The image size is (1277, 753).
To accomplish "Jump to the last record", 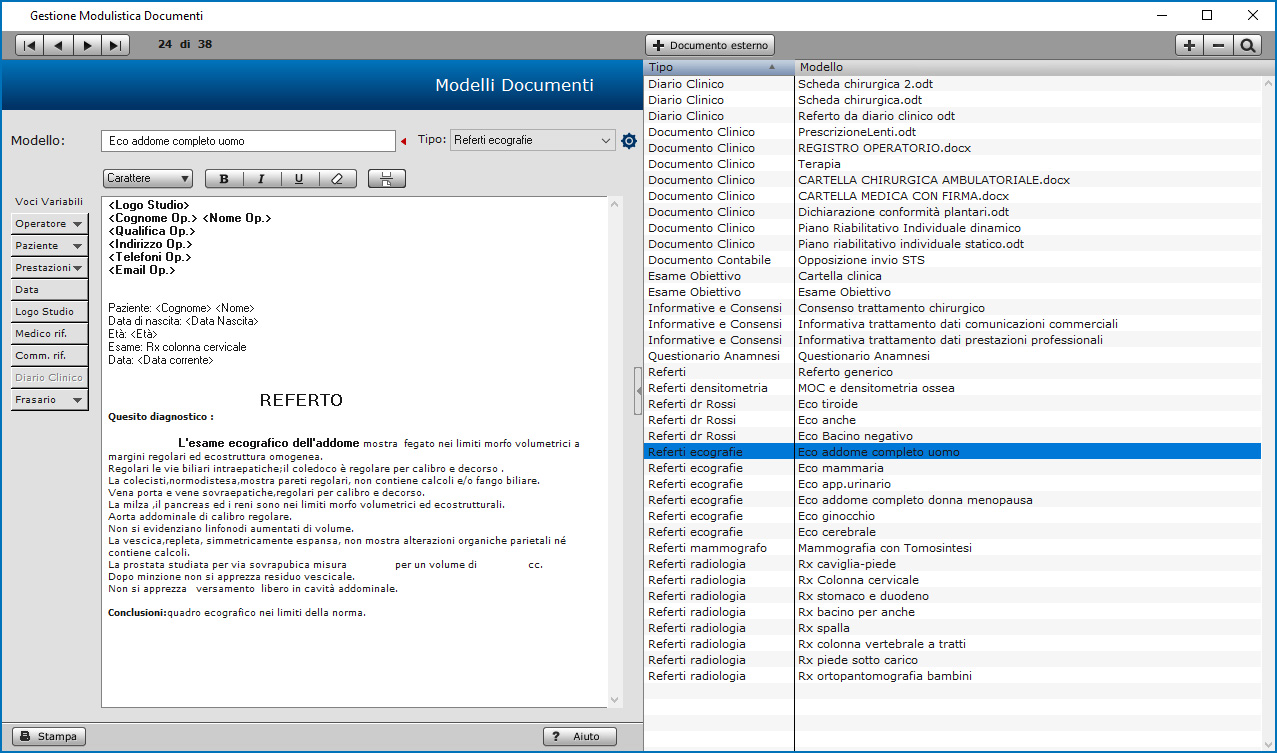I will [x=115, y=45].
